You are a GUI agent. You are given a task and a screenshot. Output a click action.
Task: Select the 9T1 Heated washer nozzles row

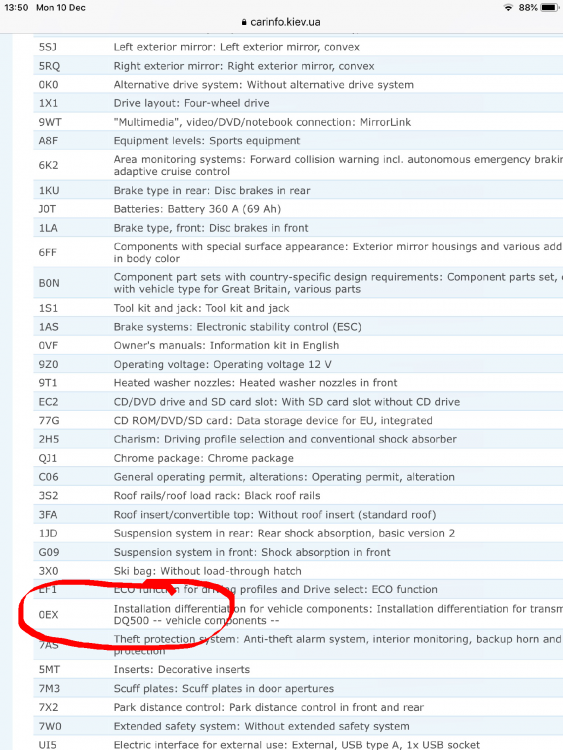click(298, 383)
